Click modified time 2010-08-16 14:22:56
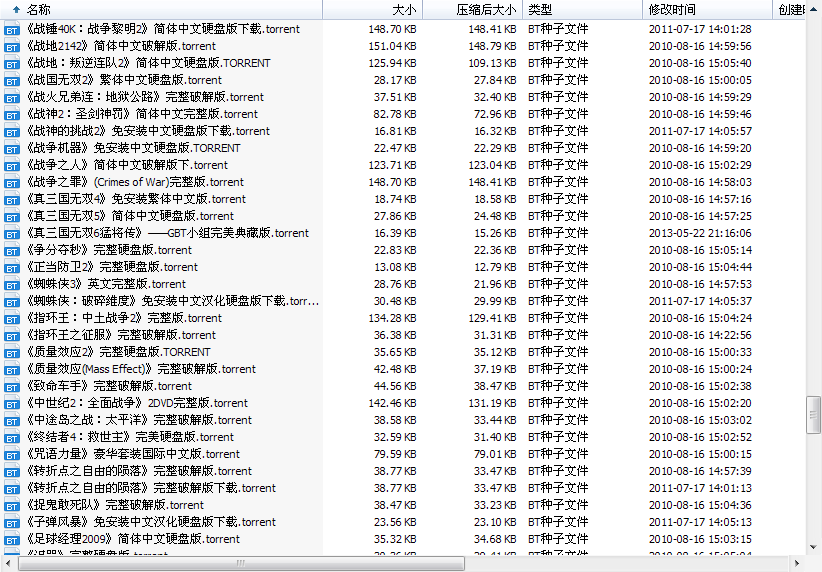This screenshot has height=572, width=822. coord(700,335)
